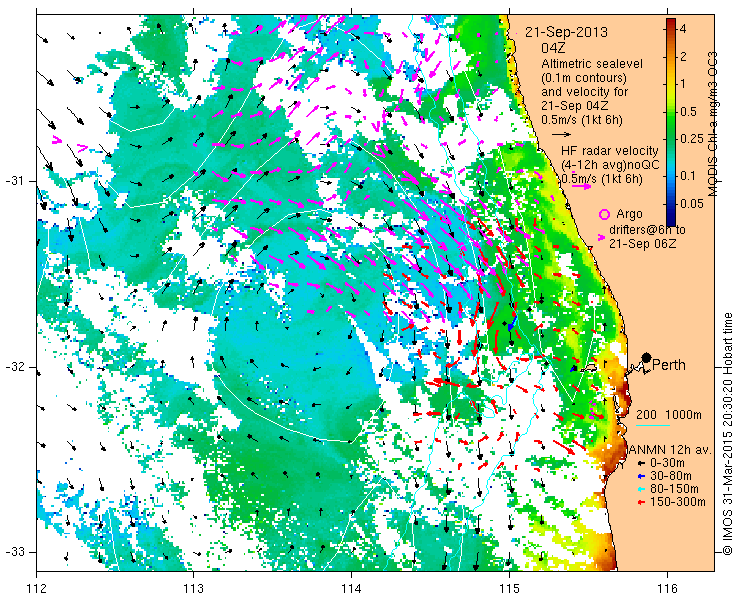Click the magenta drifters legend arrowhead
Screen dimensions: 740x600
(x=601, y=238)
